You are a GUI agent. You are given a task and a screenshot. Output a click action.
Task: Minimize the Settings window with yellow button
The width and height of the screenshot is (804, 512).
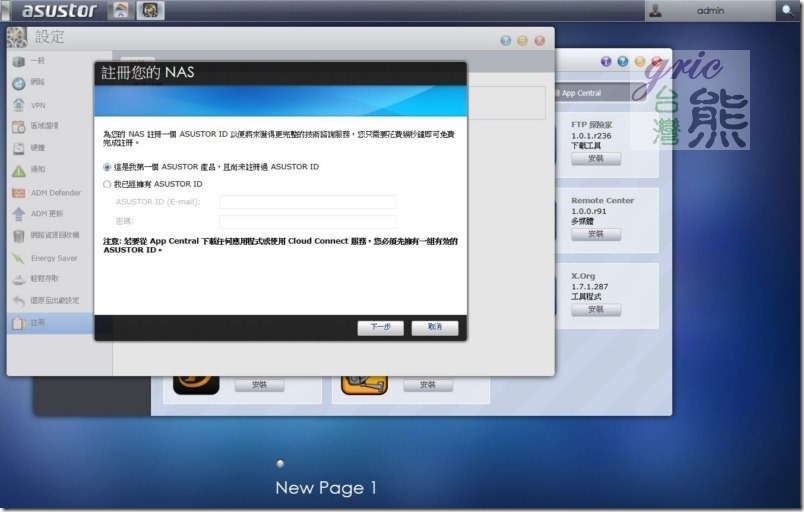(x=522, y=41)
